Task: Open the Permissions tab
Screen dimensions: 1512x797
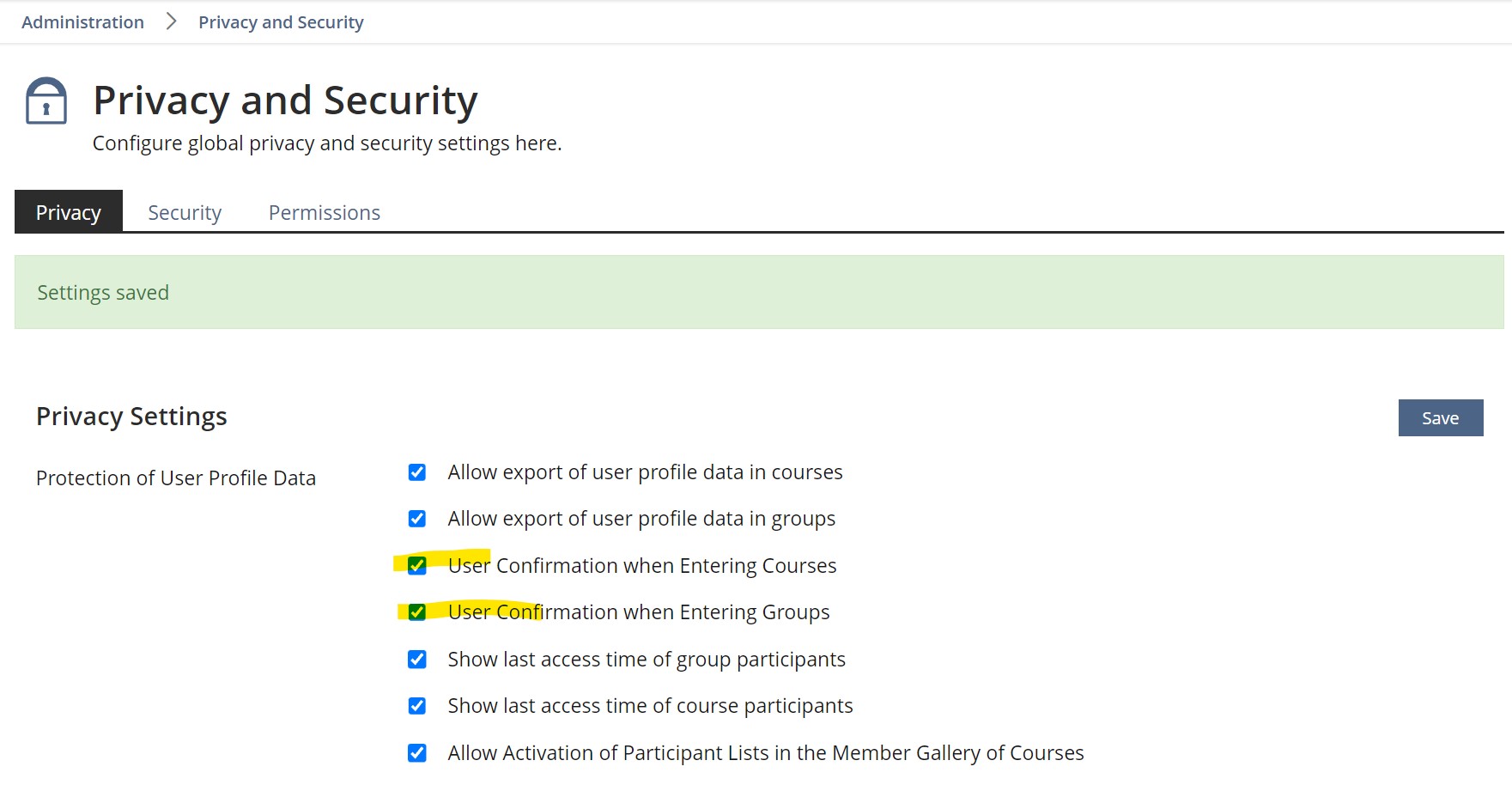Action: click(x=324, y=212)
